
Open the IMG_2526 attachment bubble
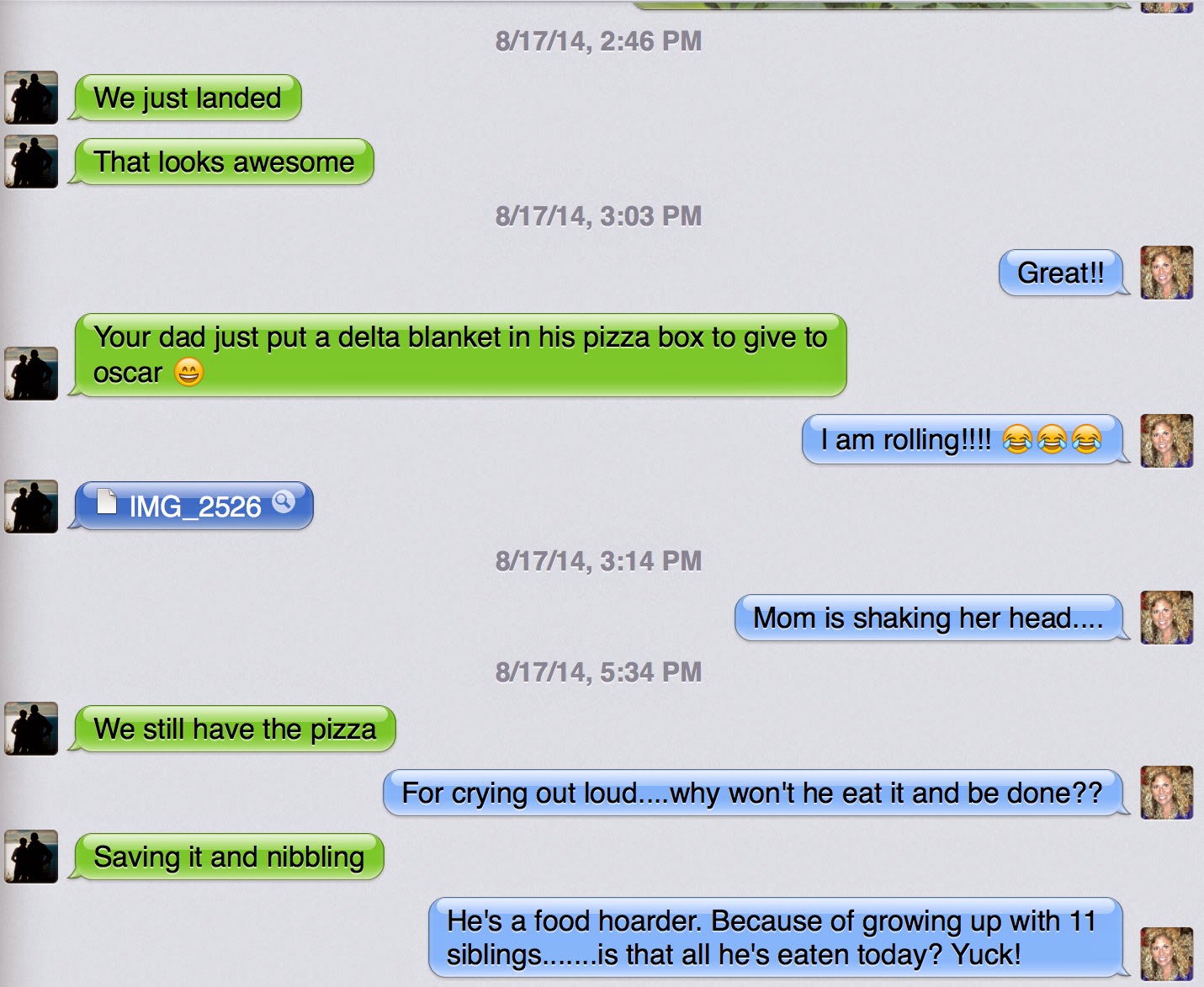click(x=194, y=506)
